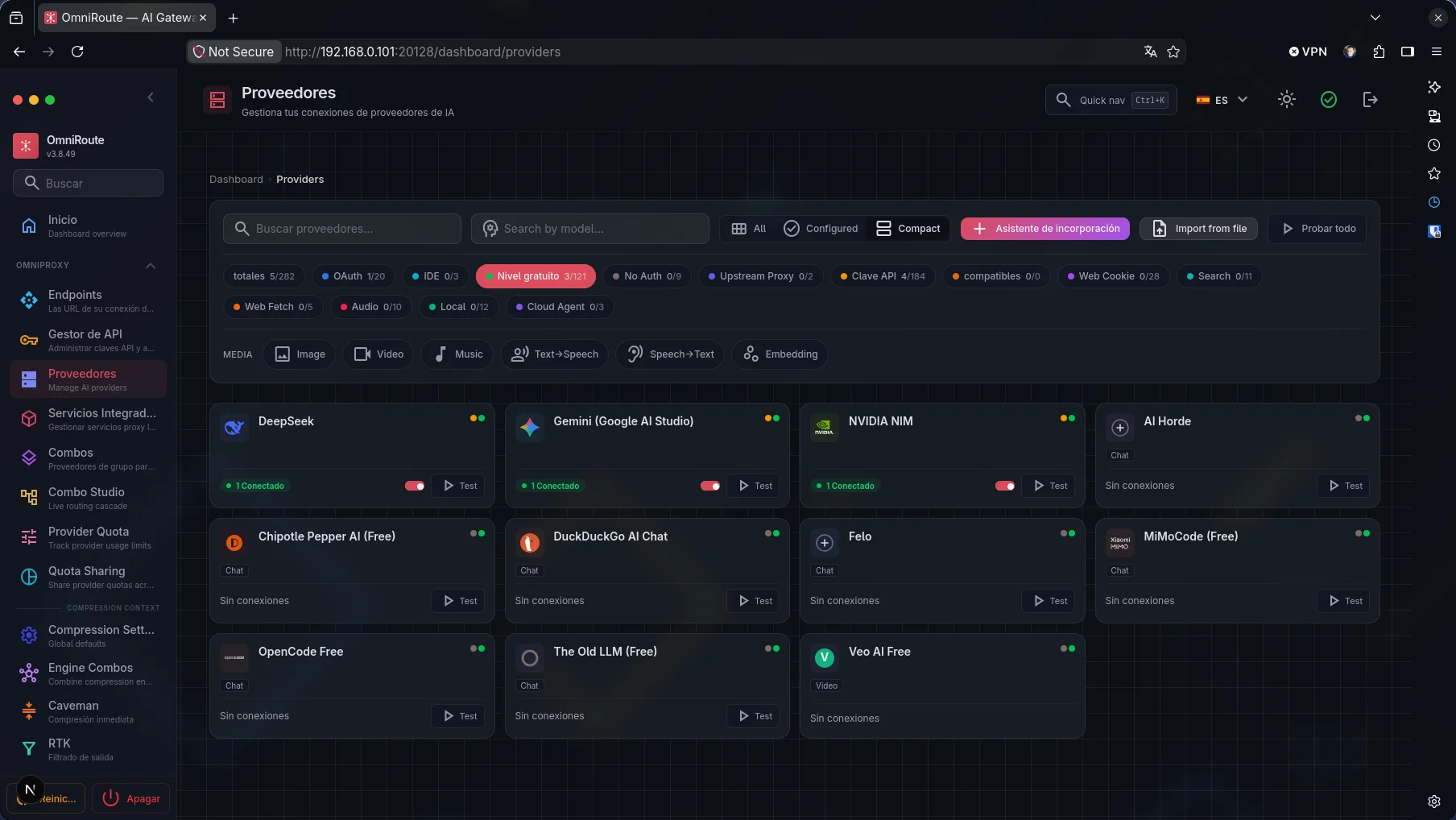This screenshot has height=820, width=1456.
Task: Click Import from file button
Action: tap(1198, 229)
